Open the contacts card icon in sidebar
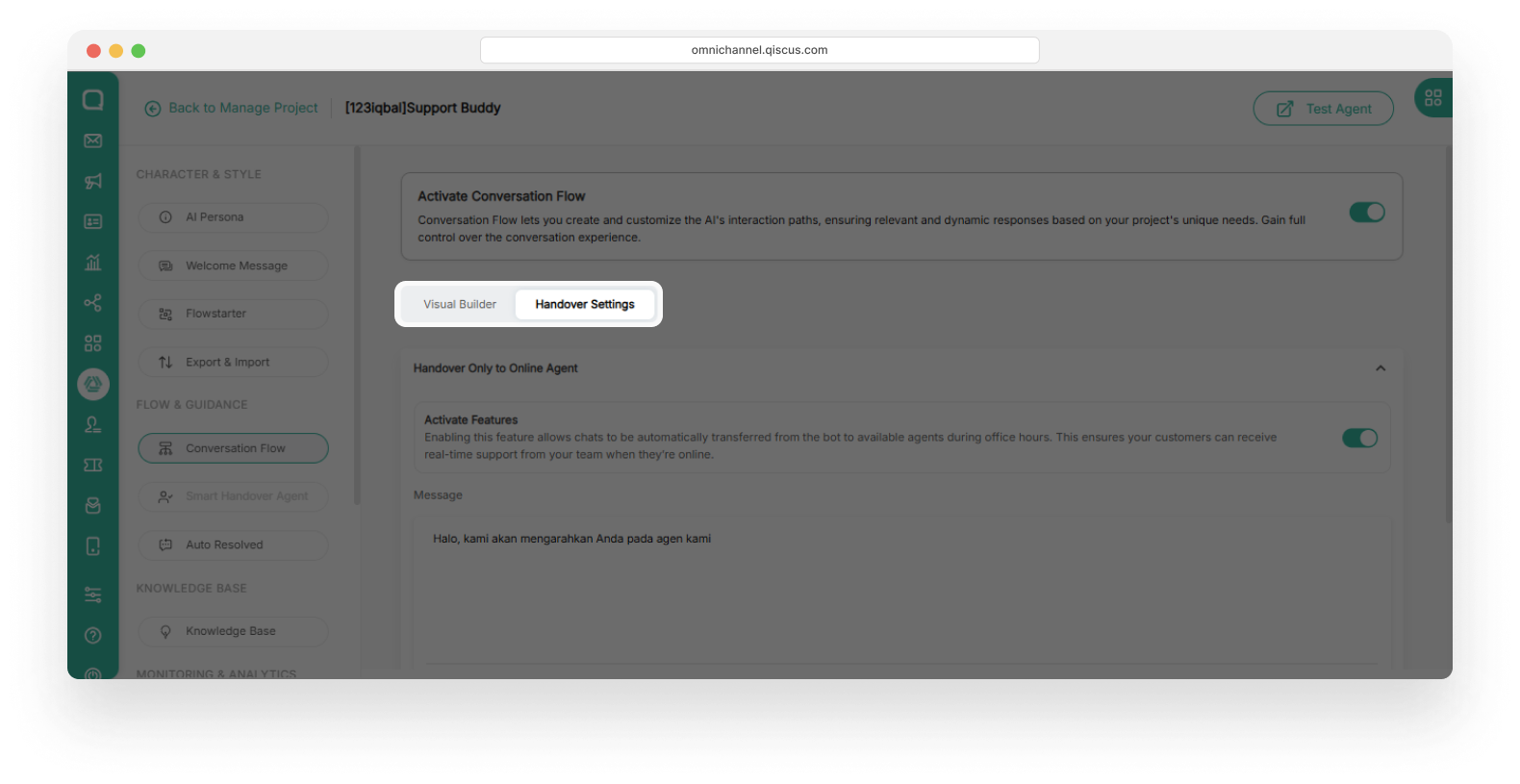 coord(93,222)
